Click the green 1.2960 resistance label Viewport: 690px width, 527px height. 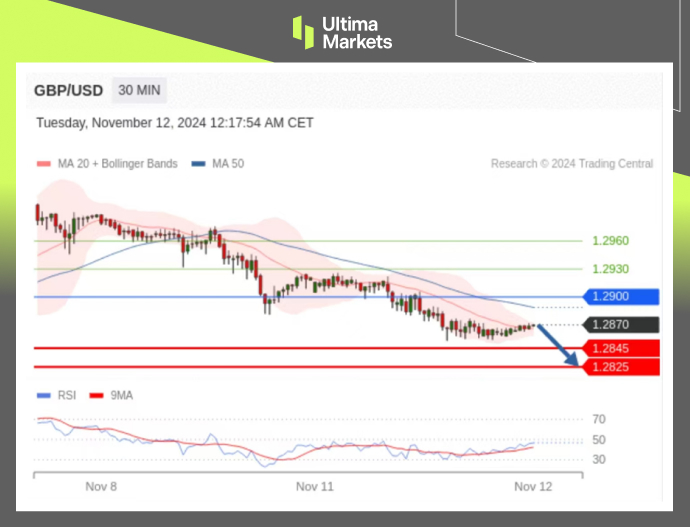coord(610,241)
